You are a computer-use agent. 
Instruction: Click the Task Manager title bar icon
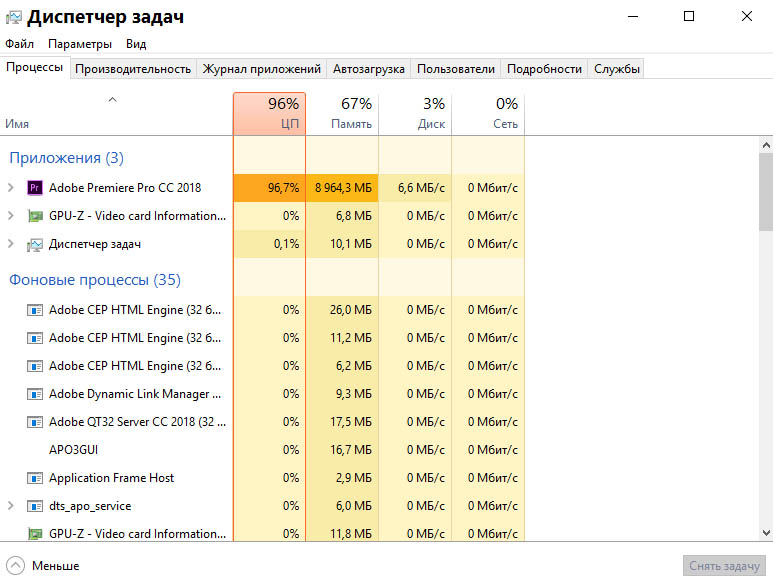(13, 18)
